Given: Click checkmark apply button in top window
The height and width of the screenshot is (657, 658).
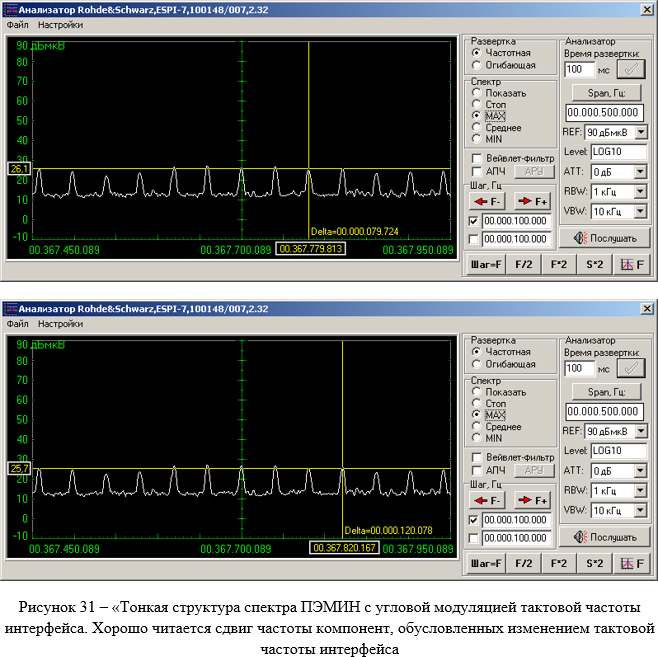Looking at the screenshot, I should coord(631,70).
